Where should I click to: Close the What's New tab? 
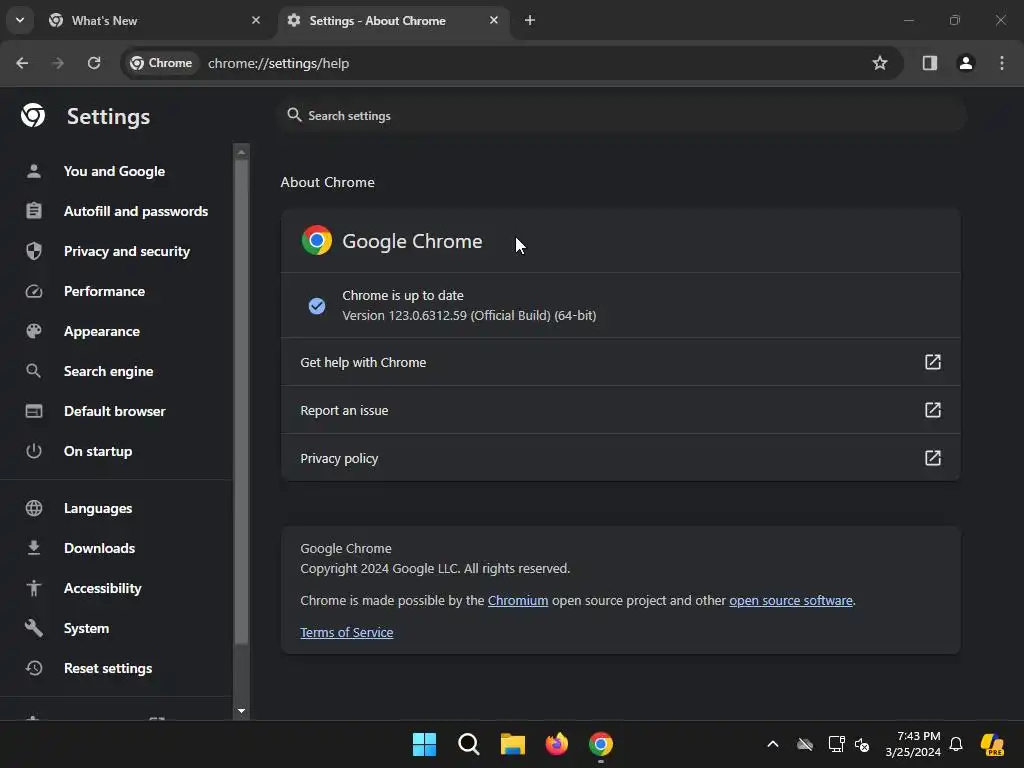click(256, 21)
